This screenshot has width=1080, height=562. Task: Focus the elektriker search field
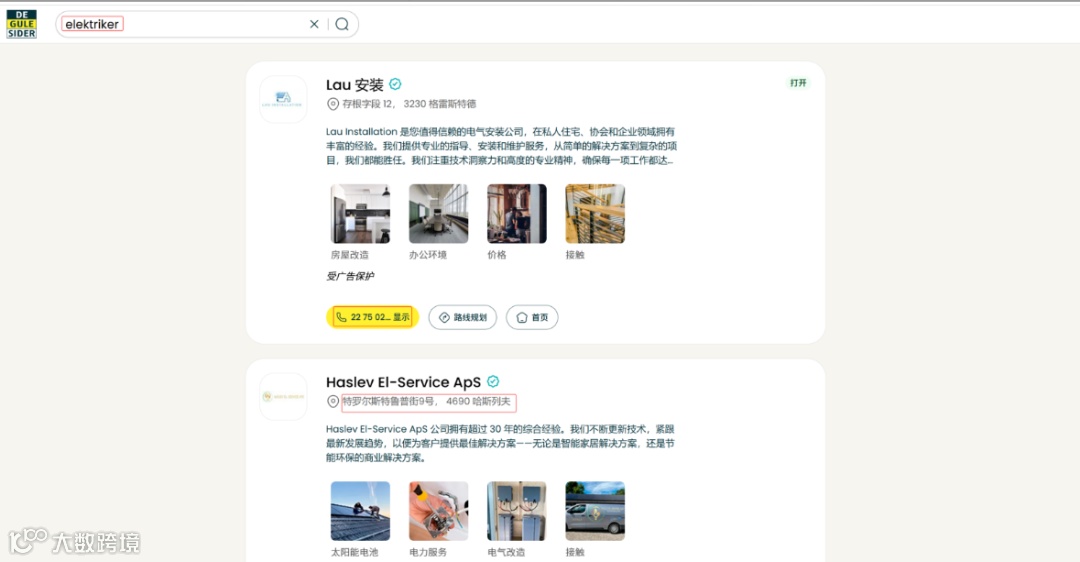coord(207,24)
